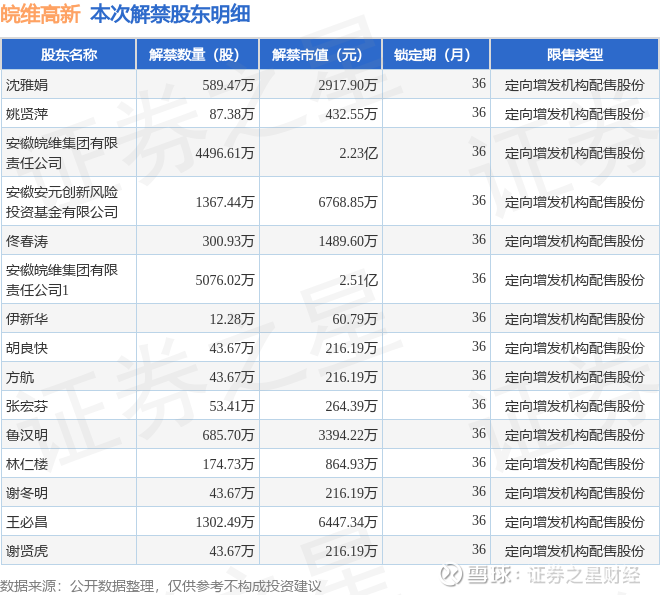Open the 皖维高新 stock title link
The image size is (660, 595).
click(x=40, y=15)
